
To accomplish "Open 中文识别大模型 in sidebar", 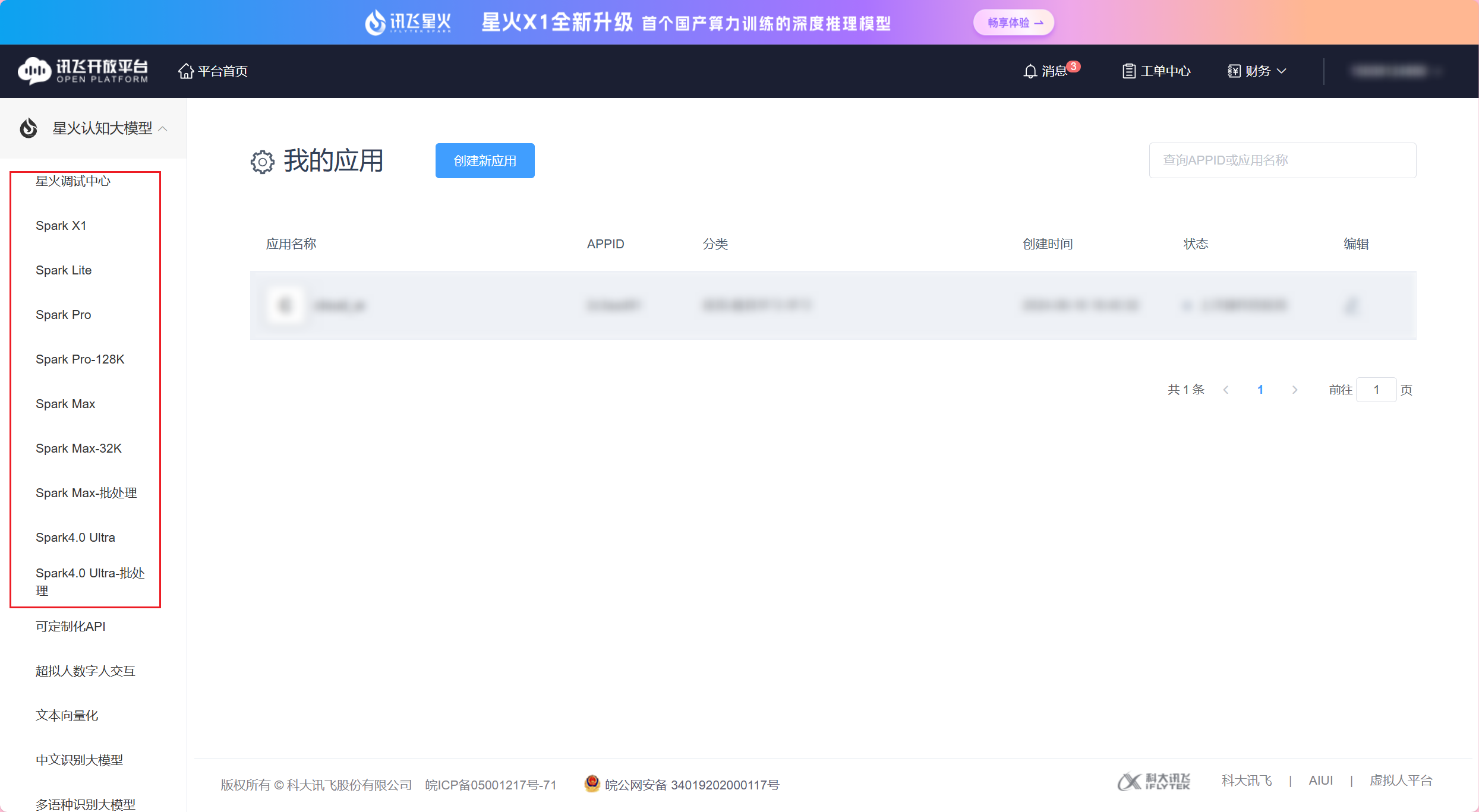I will point(79,760).
